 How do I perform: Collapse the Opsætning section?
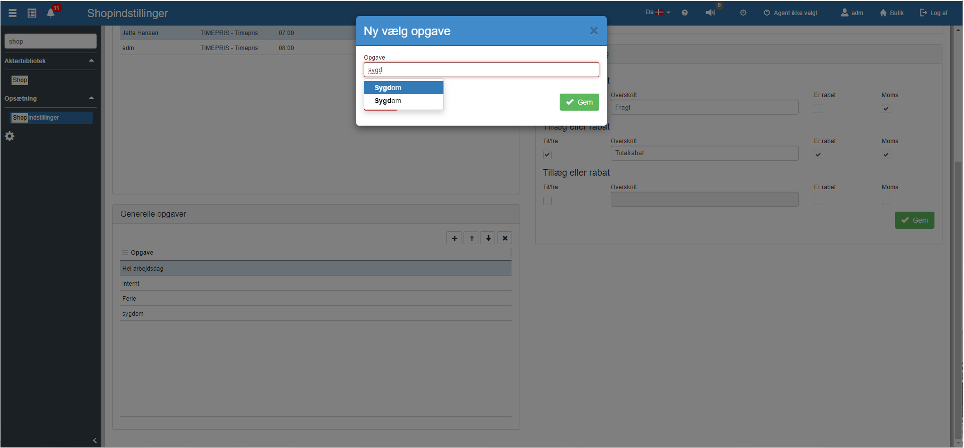(x=92, y=98)
